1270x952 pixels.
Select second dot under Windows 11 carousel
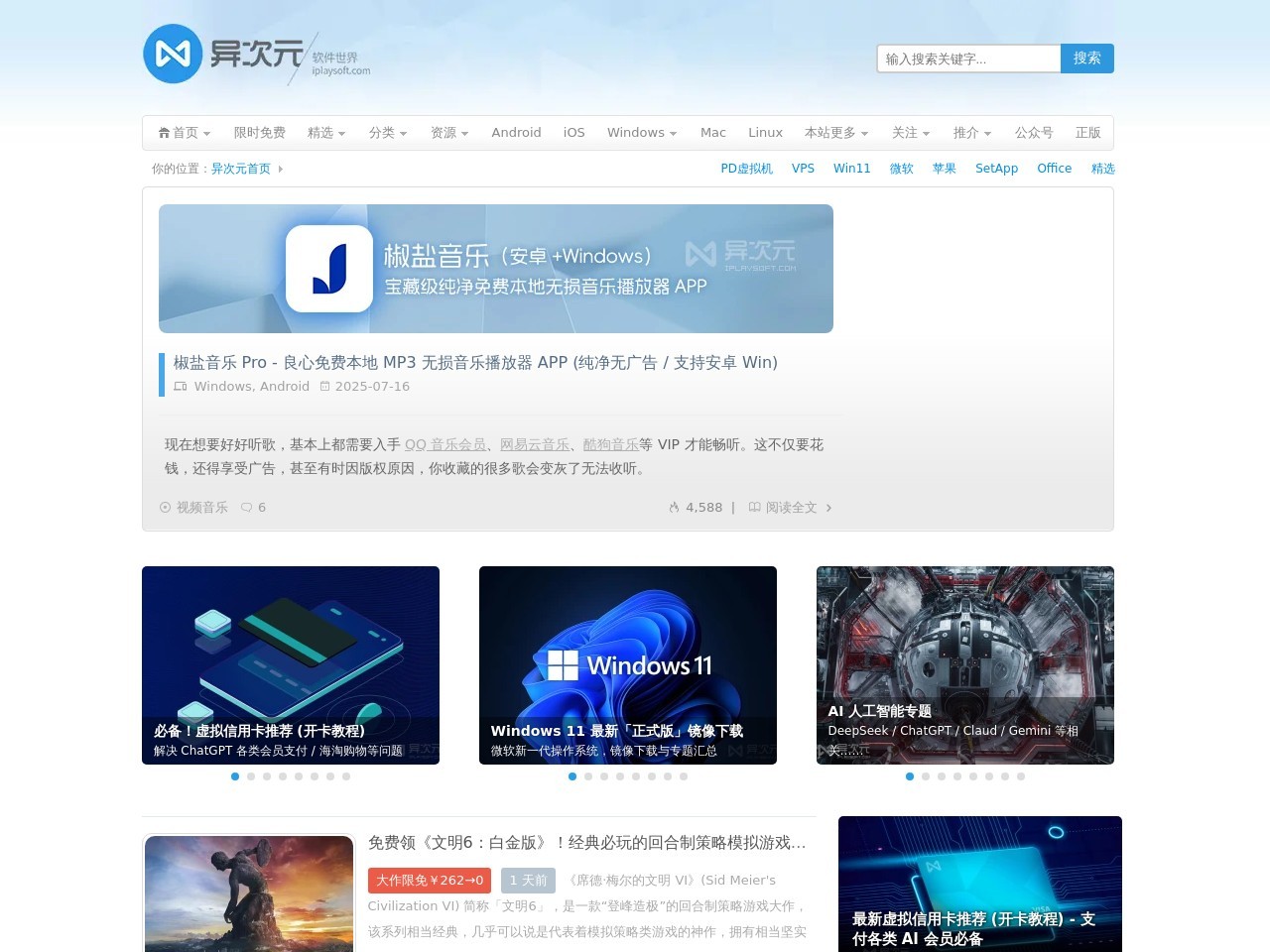(x=588, y=776)
